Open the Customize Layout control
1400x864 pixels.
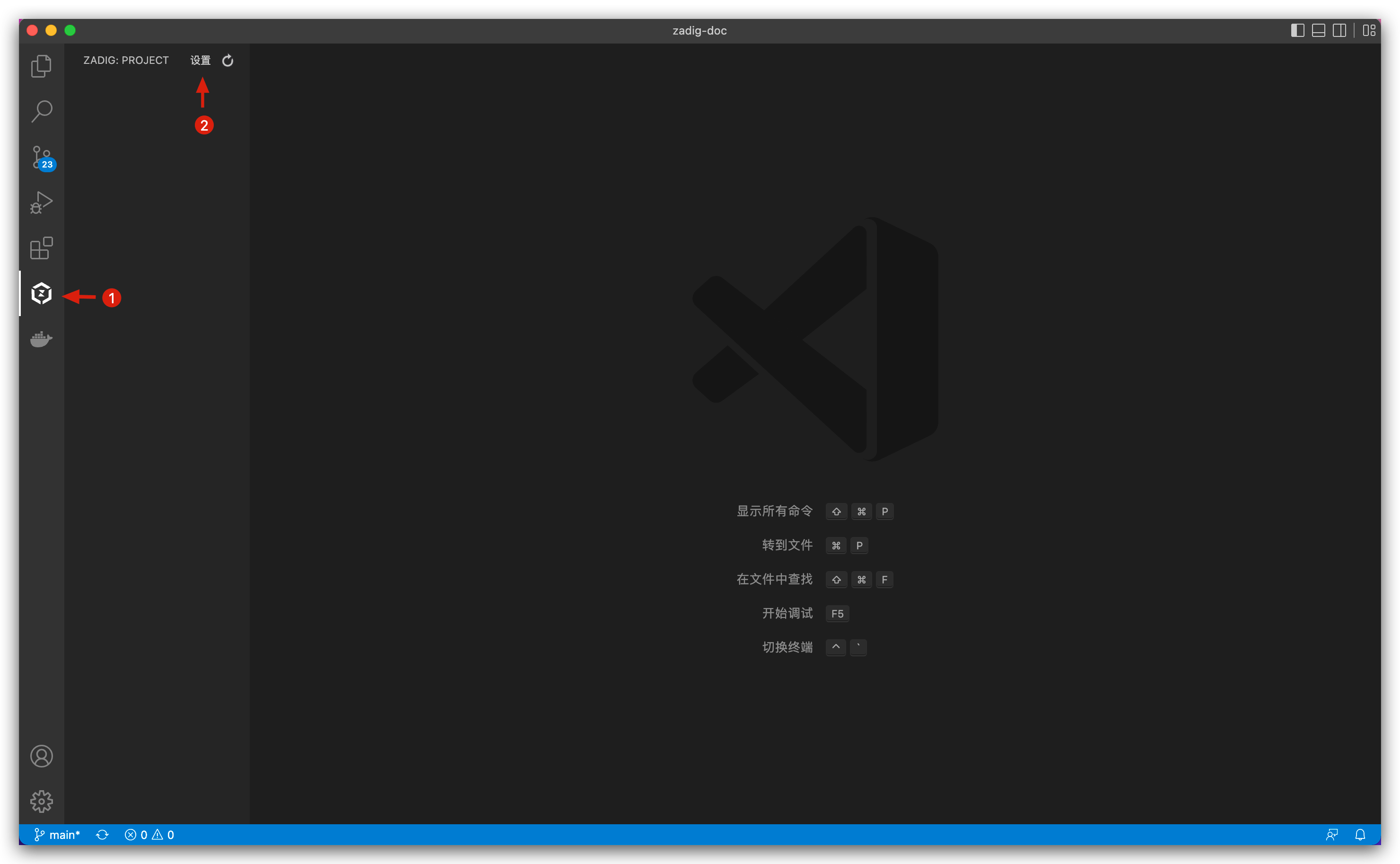[x=1369, y=30]
